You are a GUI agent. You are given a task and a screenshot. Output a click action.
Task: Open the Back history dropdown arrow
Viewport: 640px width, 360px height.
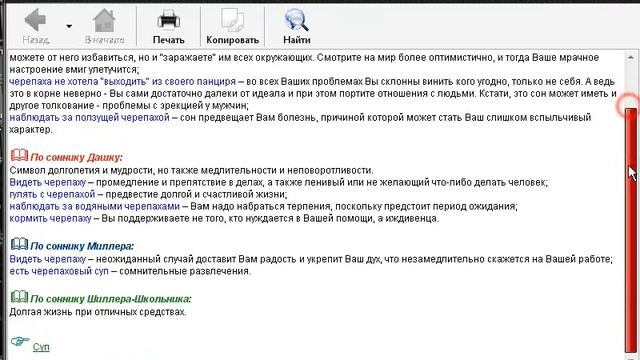pyautogui.click(x=69, y=27)
